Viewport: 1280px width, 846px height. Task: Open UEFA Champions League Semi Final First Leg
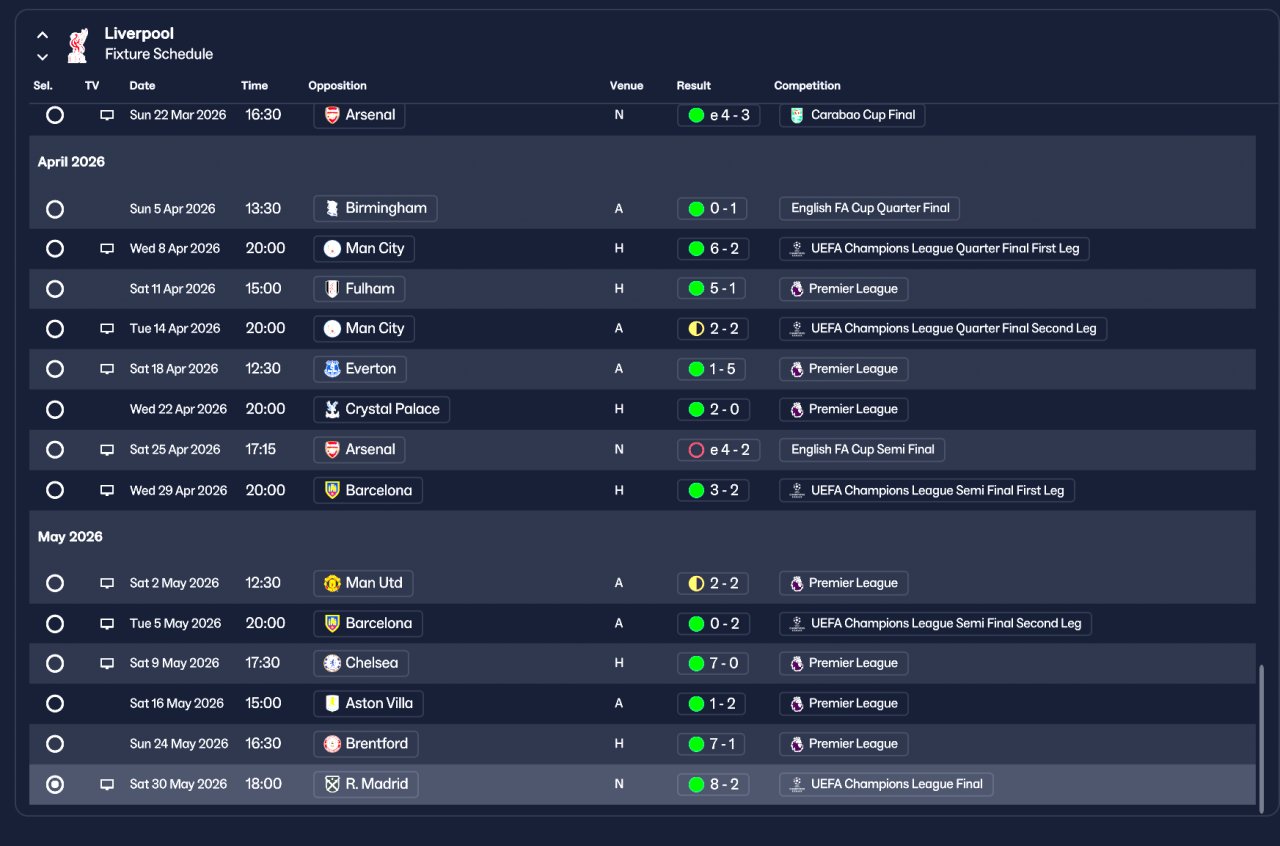927,490
